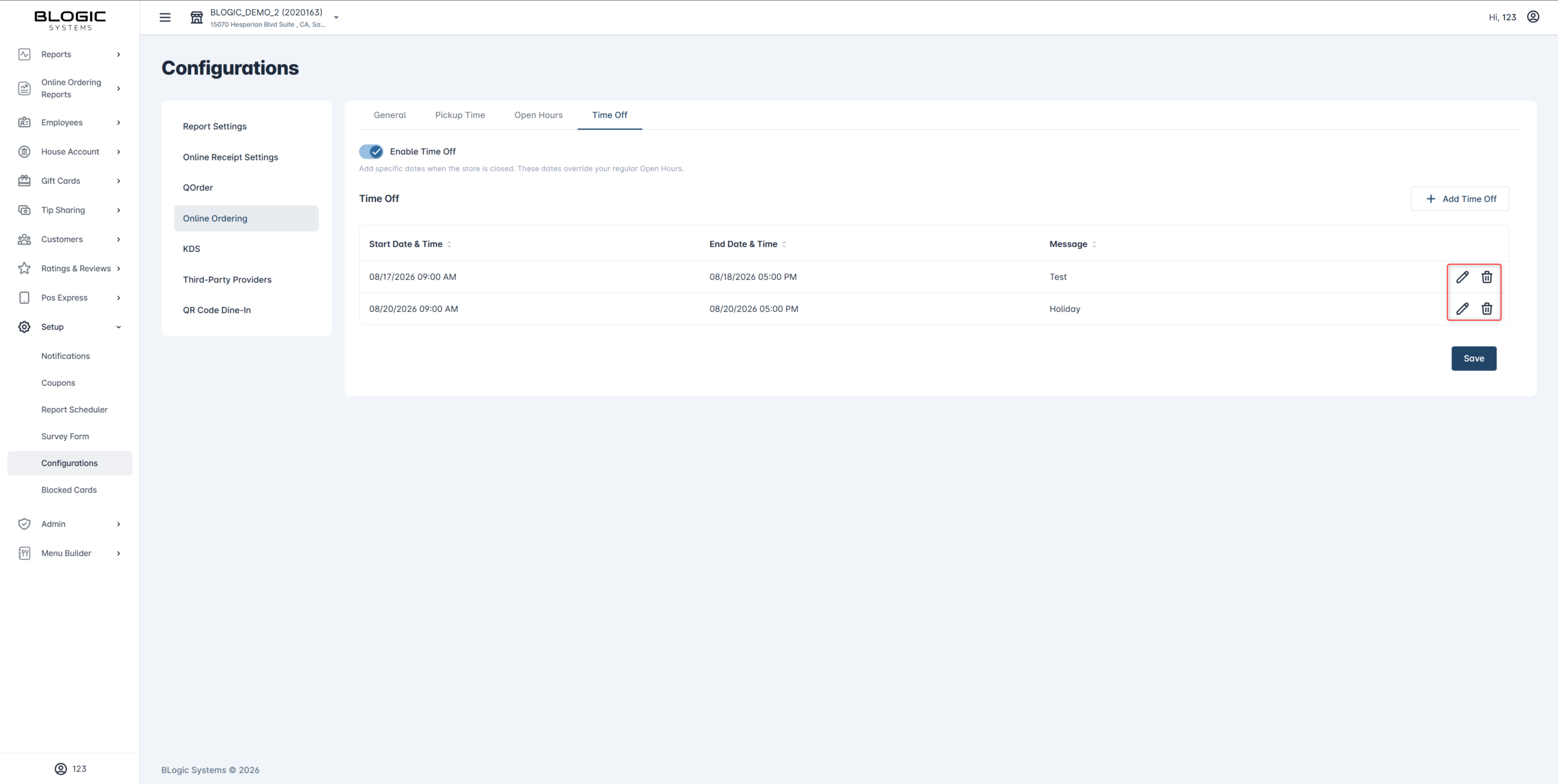The image size is (1558, 784).
Task: Click the Tip Sharing icon
Action: coord(24,210)
